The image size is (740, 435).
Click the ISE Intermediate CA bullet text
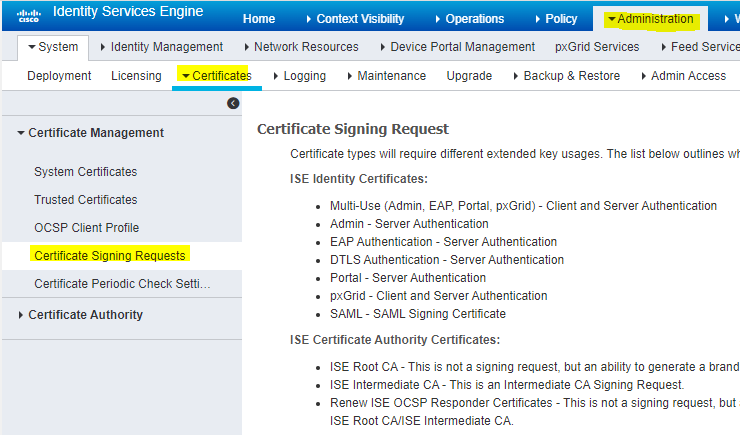pos(507,385)
